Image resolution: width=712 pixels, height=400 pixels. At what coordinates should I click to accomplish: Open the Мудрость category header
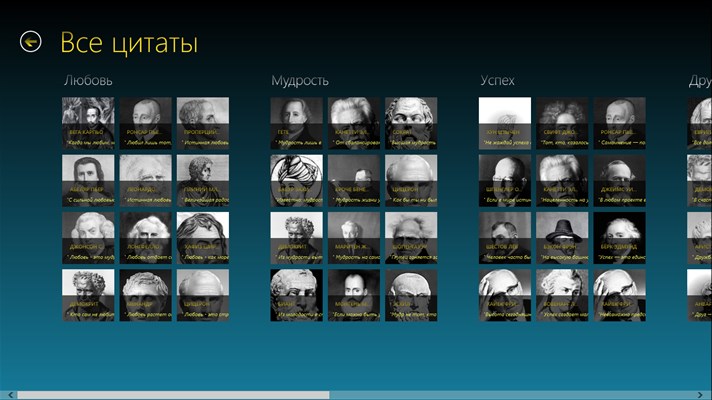[300, 80]
